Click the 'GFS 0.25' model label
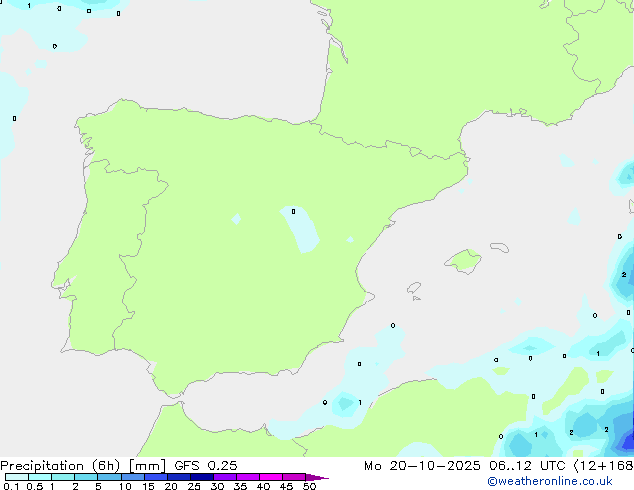This screenshot has width=634, height=490. tap(206, 466)
